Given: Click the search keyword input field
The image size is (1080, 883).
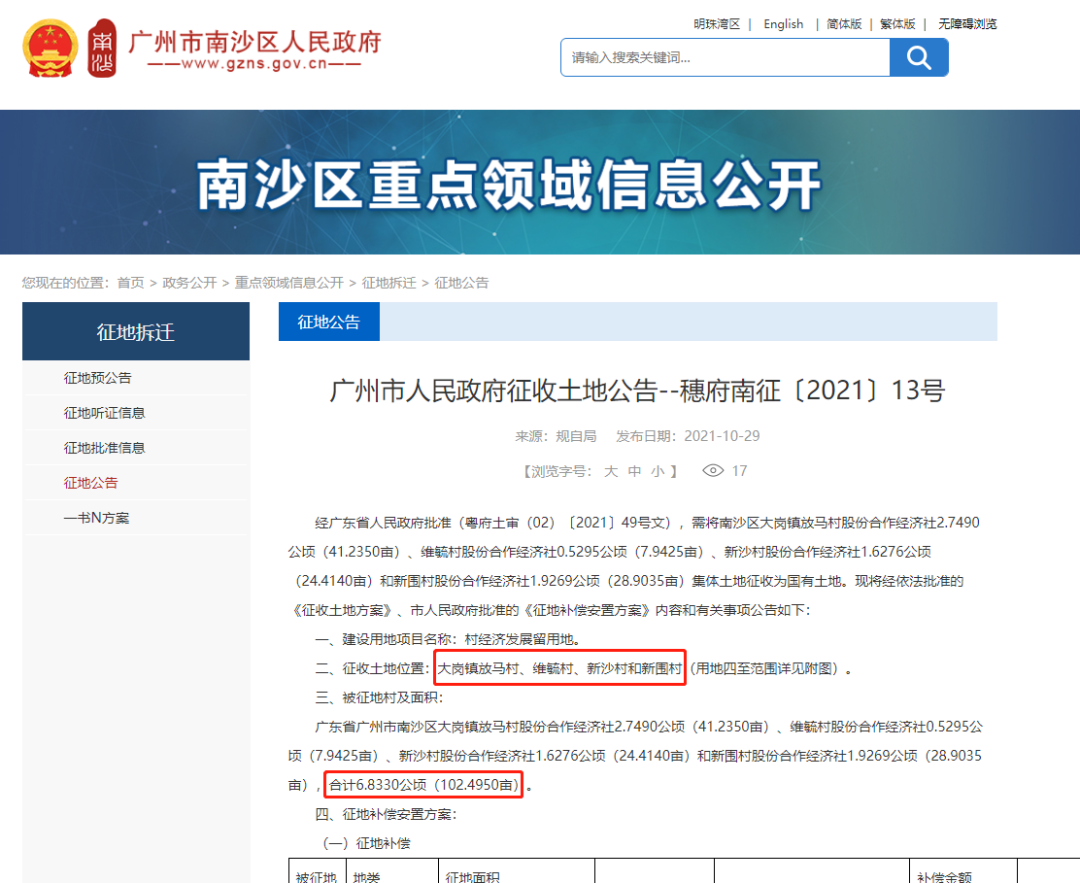Looking at the screenshot, I should [x=725, y=57].
